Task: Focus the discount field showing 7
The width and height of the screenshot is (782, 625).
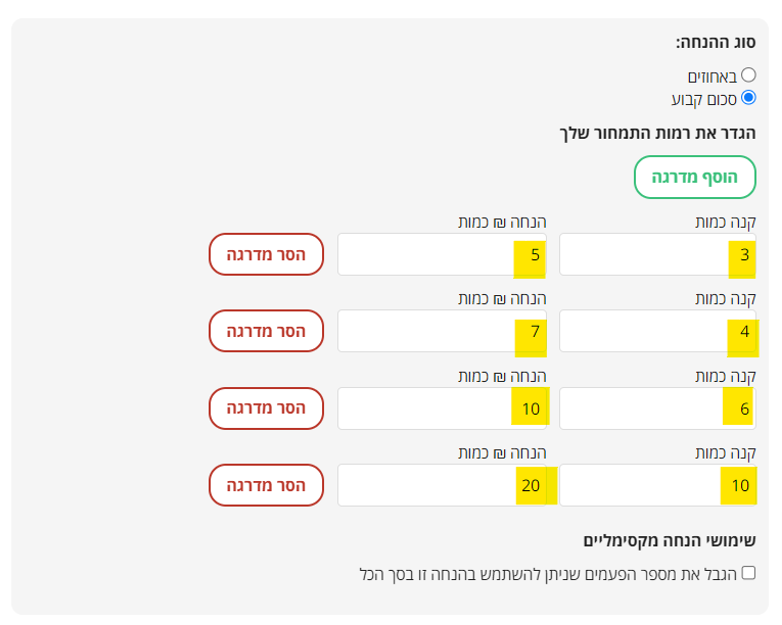Action: coord(442,331)
